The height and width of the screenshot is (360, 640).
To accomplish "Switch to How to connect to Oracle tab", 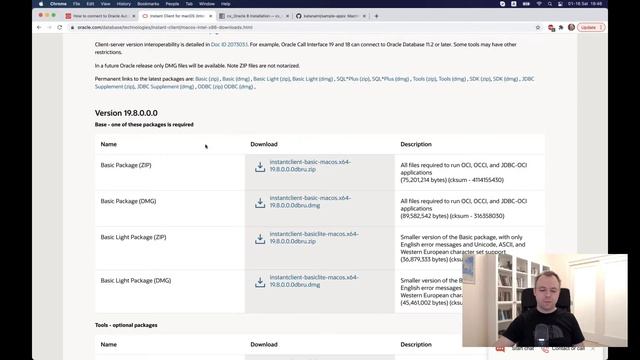I will [x=100, y=16].
